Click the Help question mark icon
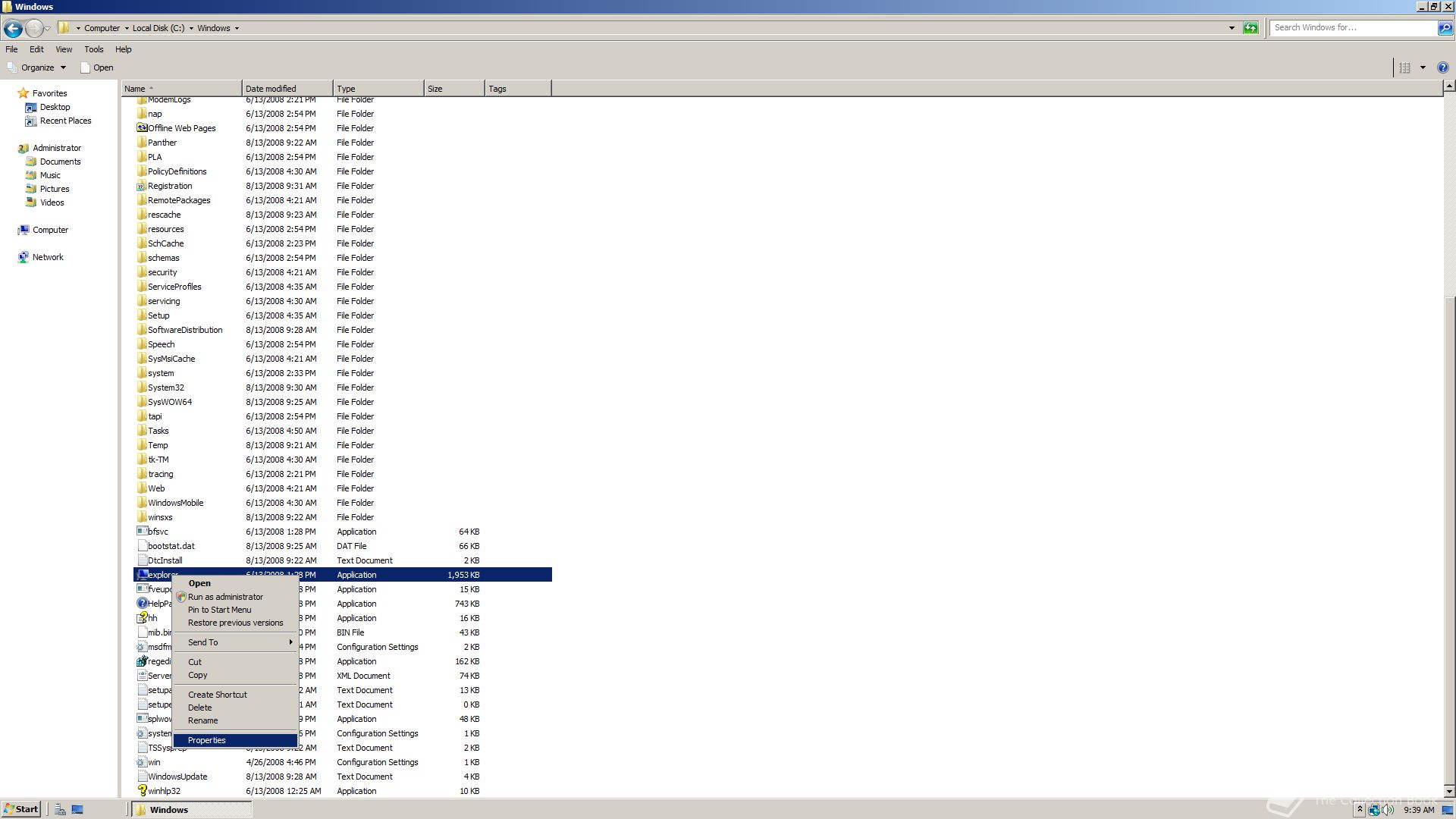 tap(1443, 67)
